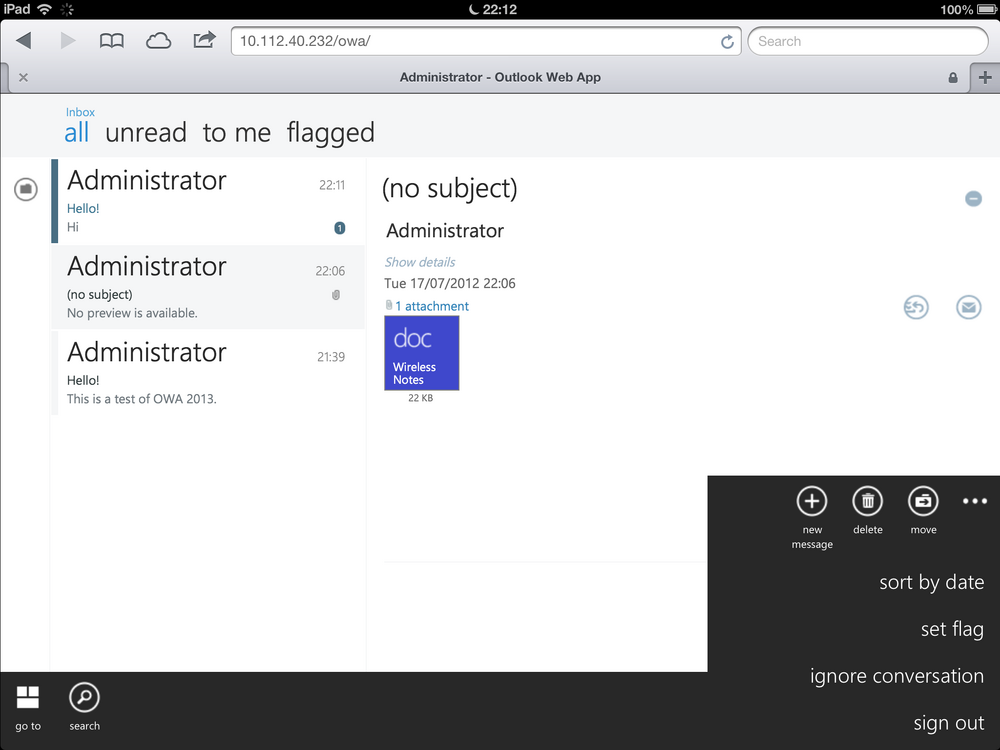This screenshot has width=1000, height=750.
Task: Switch to the all filter
Action: coord(77,133)
